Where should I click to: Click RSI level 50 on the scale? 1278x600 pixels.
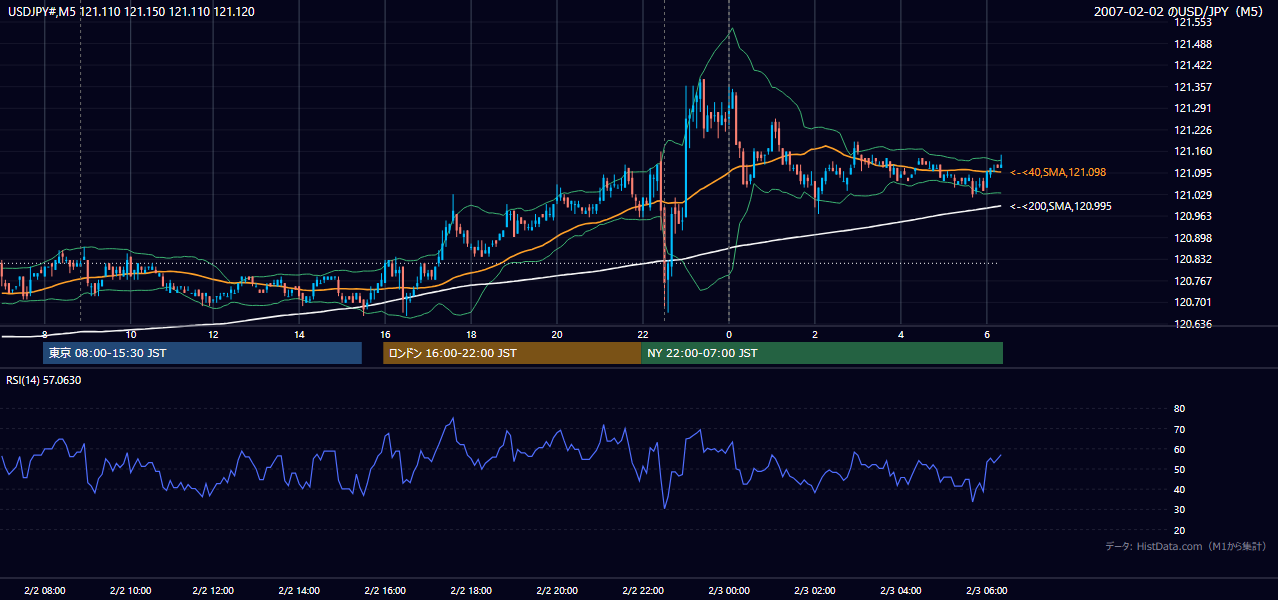1179,469
